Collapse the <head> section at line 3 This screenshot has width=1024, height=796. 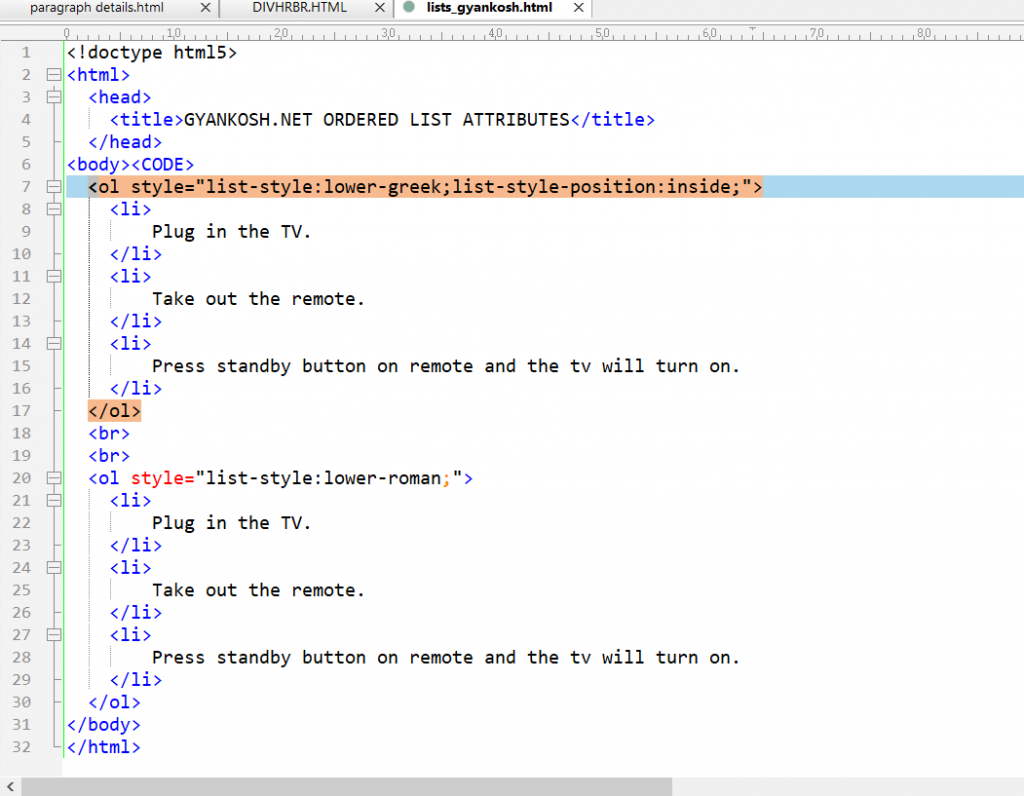[x=54, y=97]
